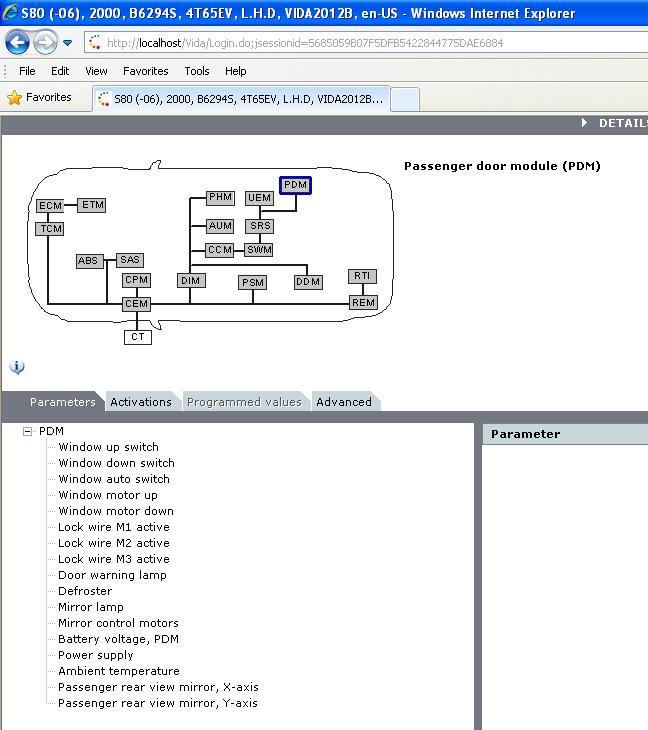Go back using browser back arrow
This screenshot has height=730, width=648.
point(18,43)
